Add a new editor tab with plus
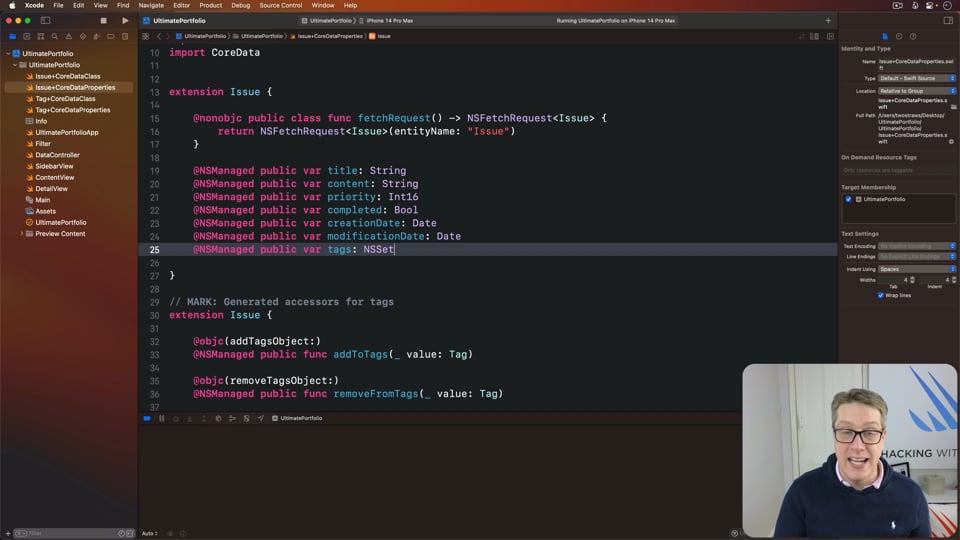This screenshot has height=540, width=960. (x=828, y=20)
